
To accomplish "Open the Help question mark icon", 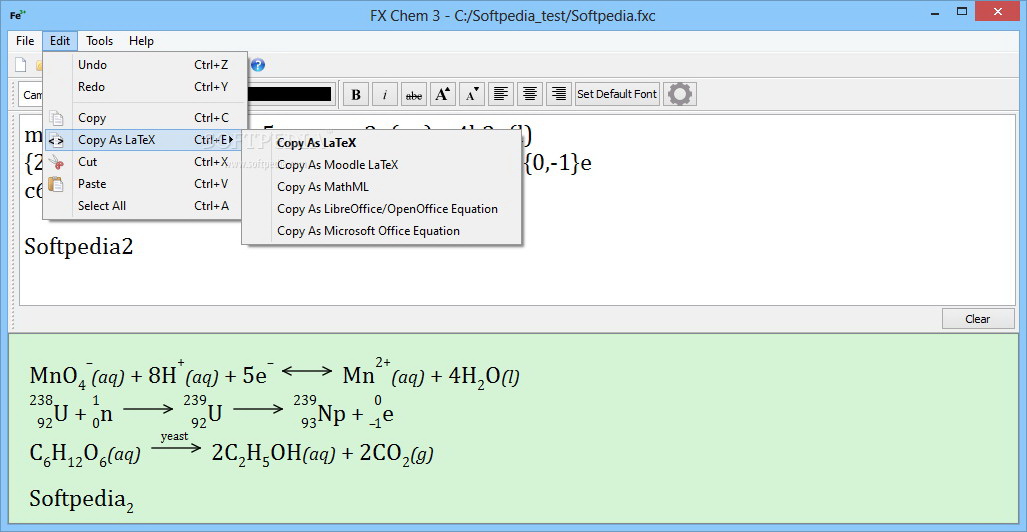I will (x=258, y=65).
